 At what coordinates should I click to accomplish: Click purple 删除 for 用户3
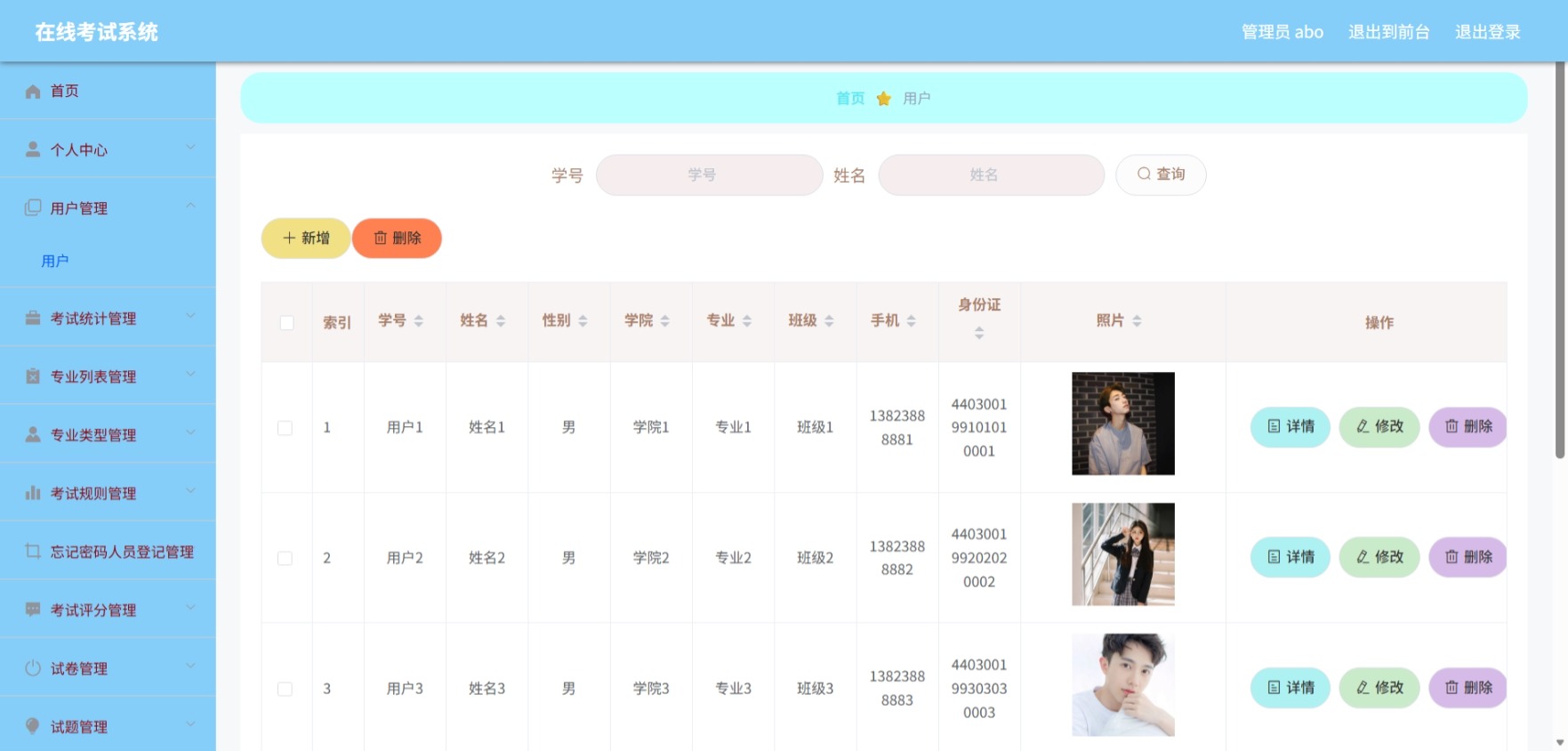pos(1468,688)
